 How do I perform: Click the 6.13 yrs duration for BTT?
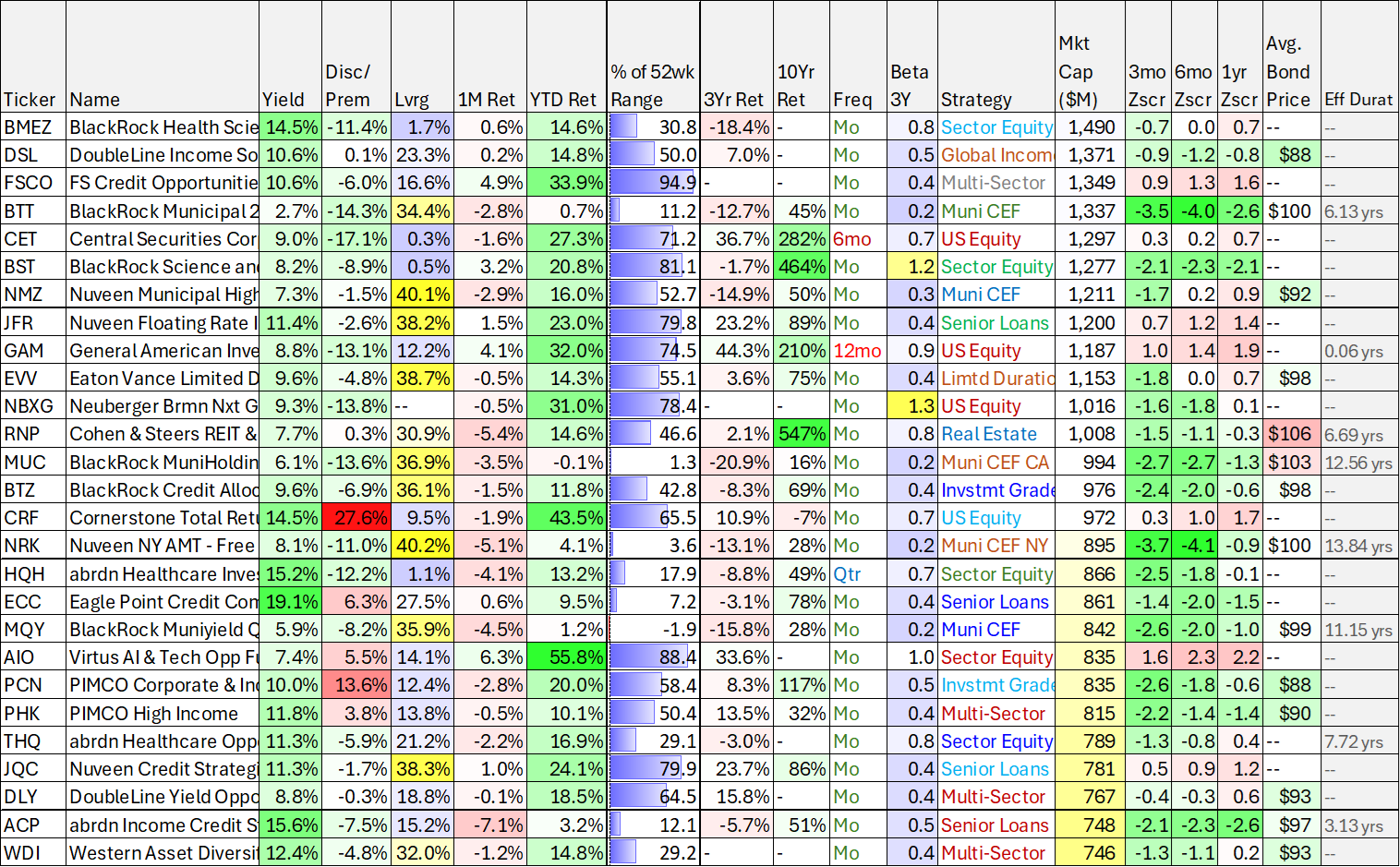point(1359,211)
